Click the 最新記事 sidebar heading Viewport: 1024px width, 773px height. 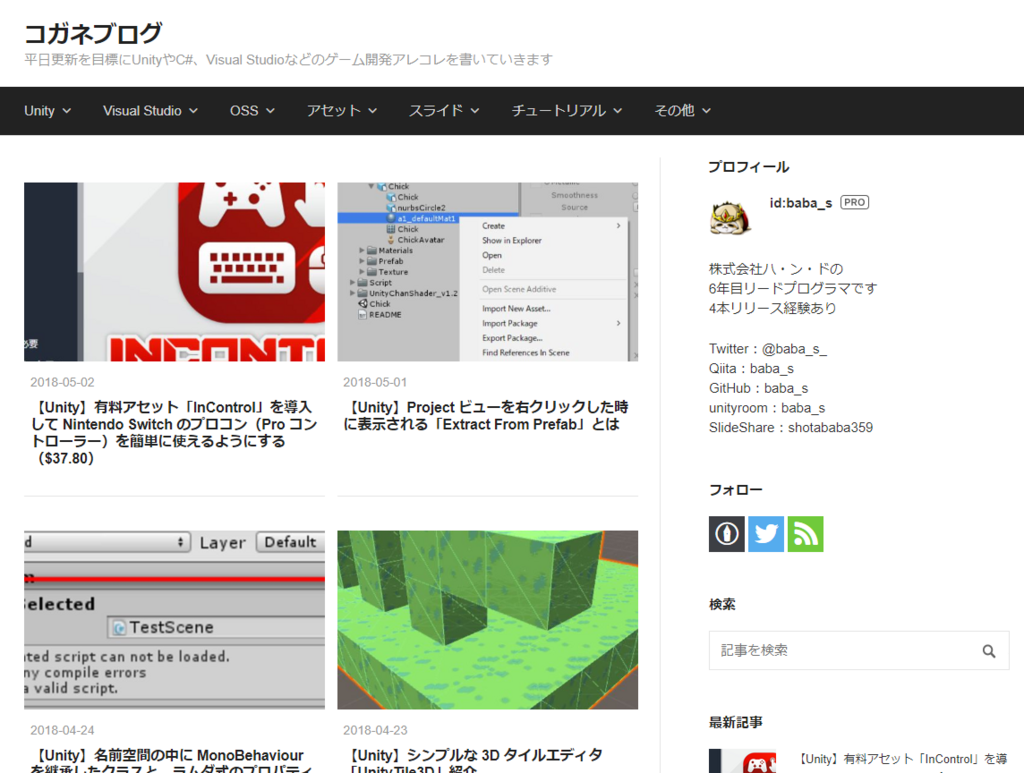point(735,722)
